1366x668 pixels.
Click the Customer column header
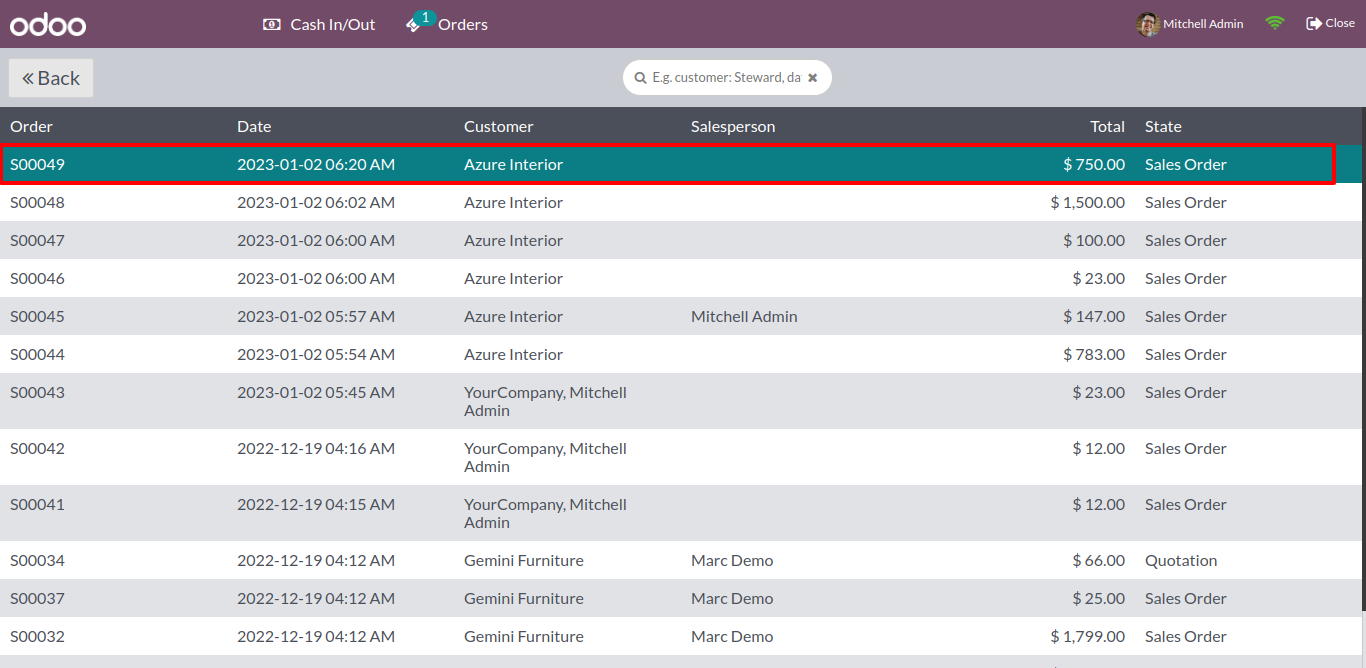click(x=499, y=127)
